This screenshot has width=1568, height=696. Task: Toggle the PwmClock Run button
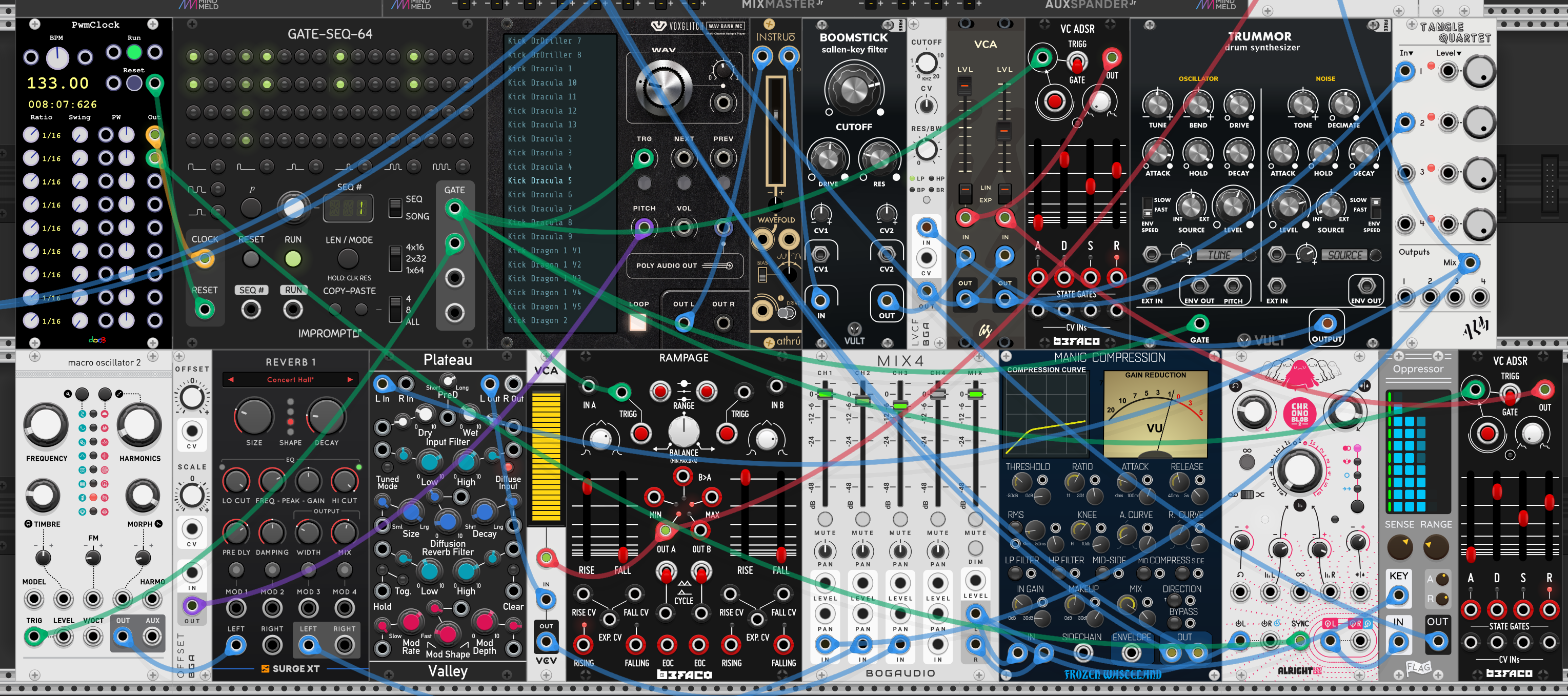point(134,52)
